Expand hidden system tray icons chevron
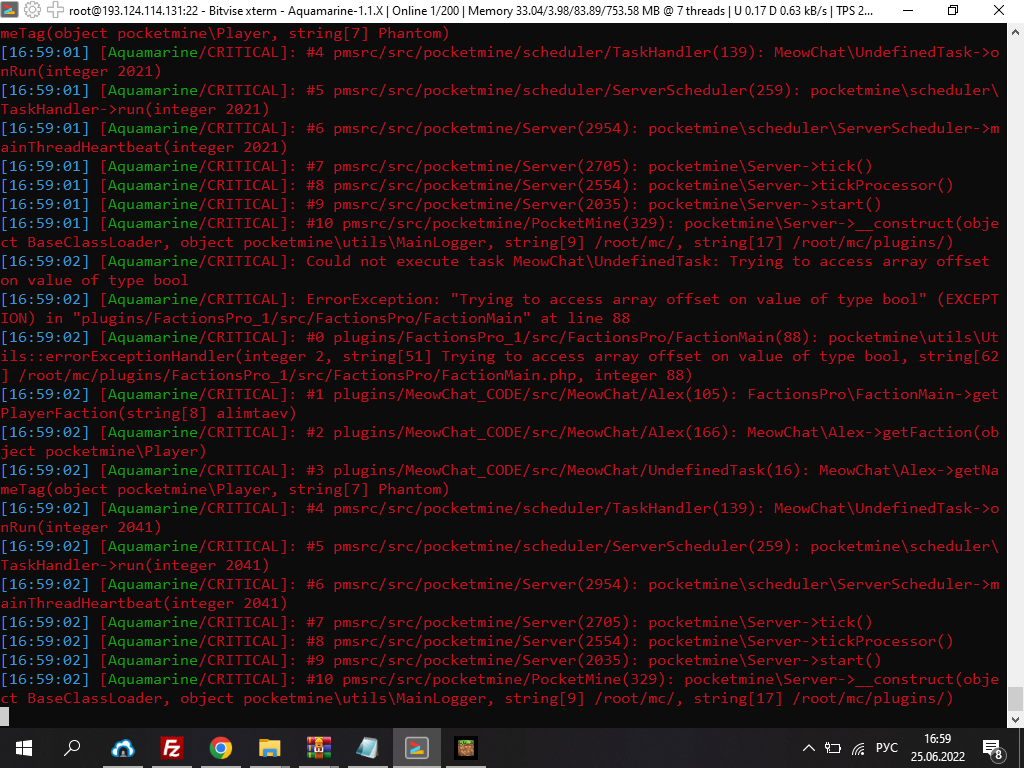The height and width of the screenshot is (768, 1024). point(809,747)
